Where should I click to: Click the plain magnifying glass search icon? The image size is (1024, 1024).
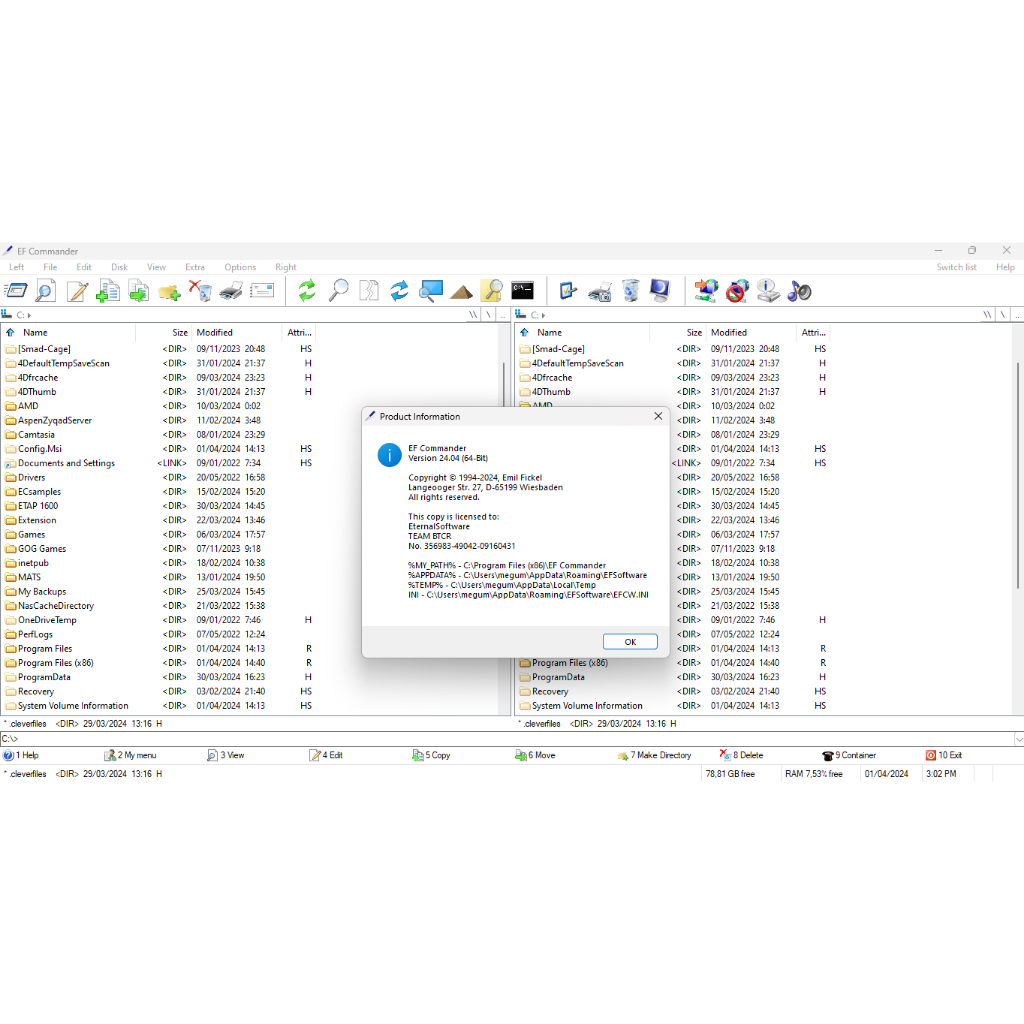[338, 291]
